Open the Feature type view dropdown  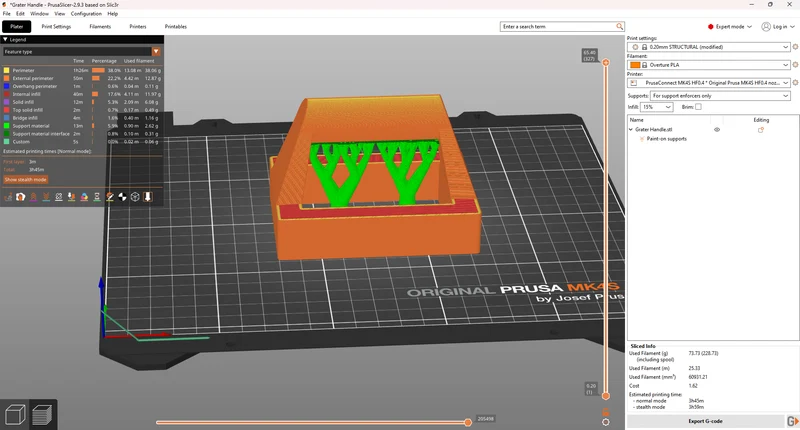82,52
